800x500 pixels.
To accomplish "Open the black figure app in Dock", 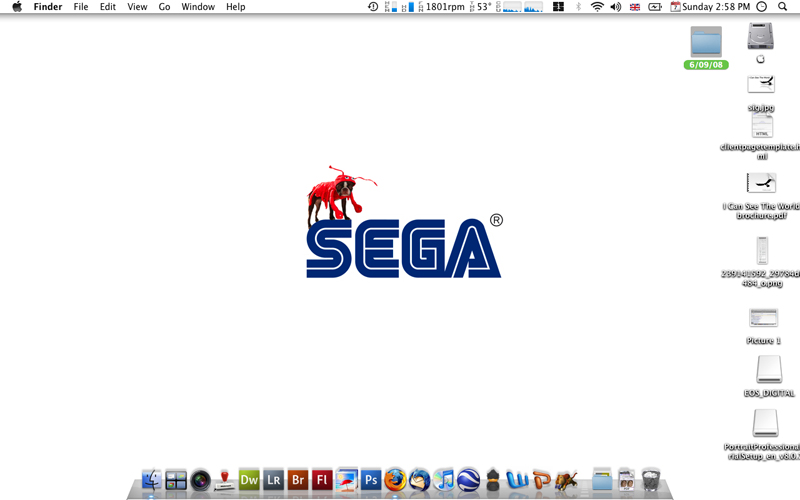I will tap(493, 480).
